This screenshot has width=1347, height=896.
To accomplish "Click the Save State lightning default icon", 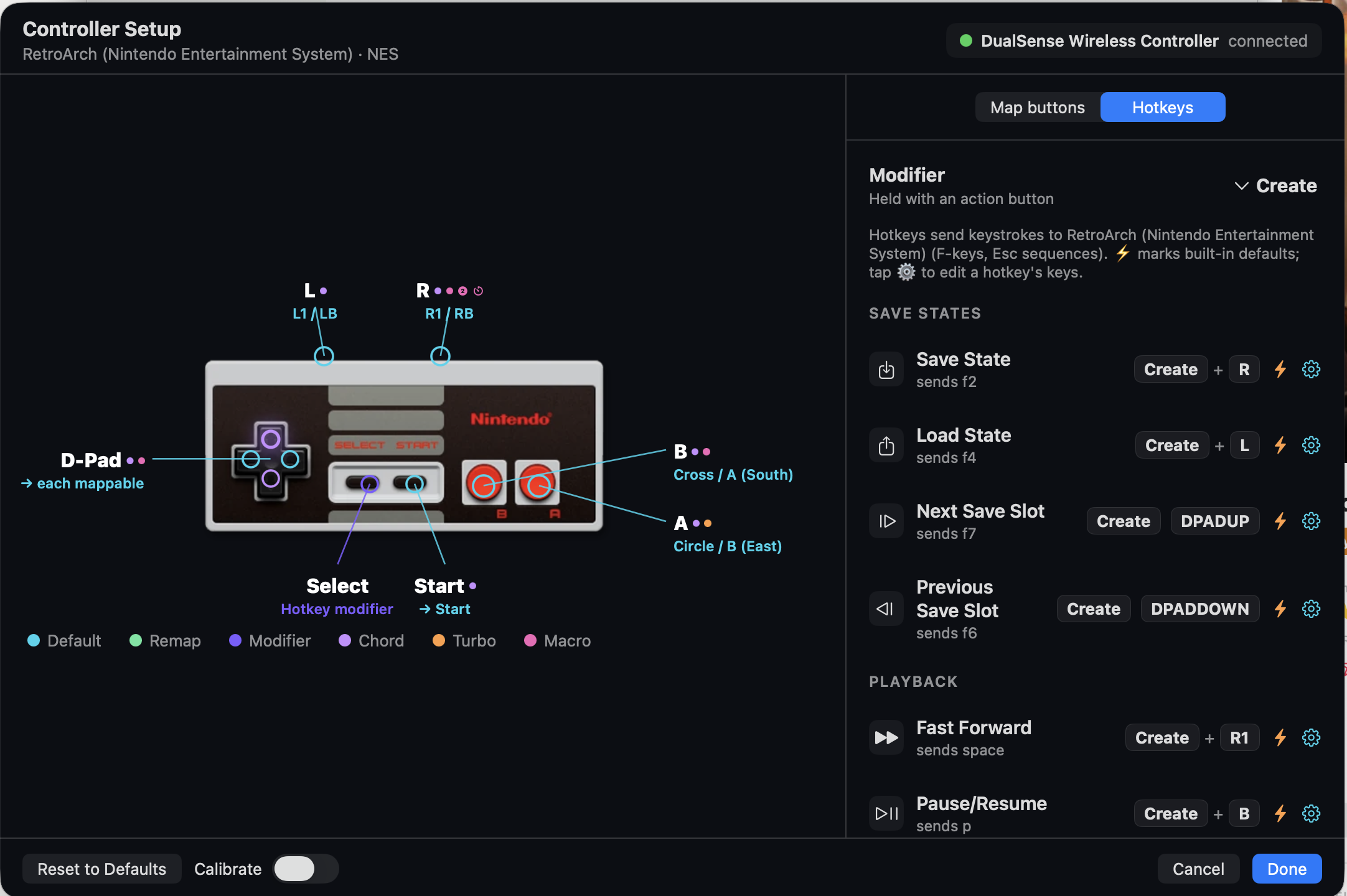I will coord(1280,370).
